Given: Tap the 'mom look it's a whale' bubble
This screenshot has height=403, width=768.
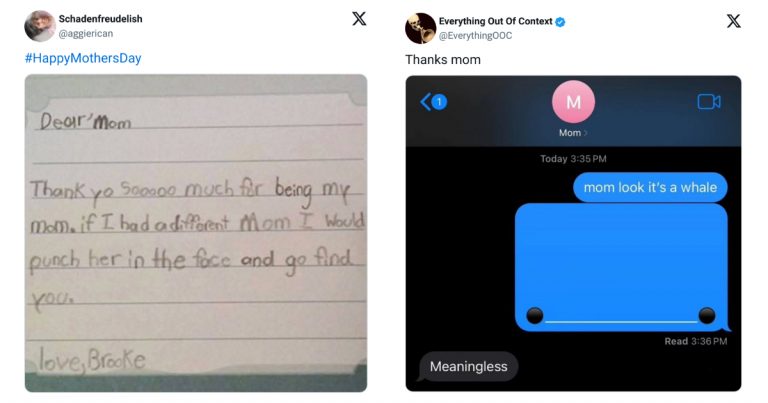Looking at the screenshot, I should tap(650, 188).
